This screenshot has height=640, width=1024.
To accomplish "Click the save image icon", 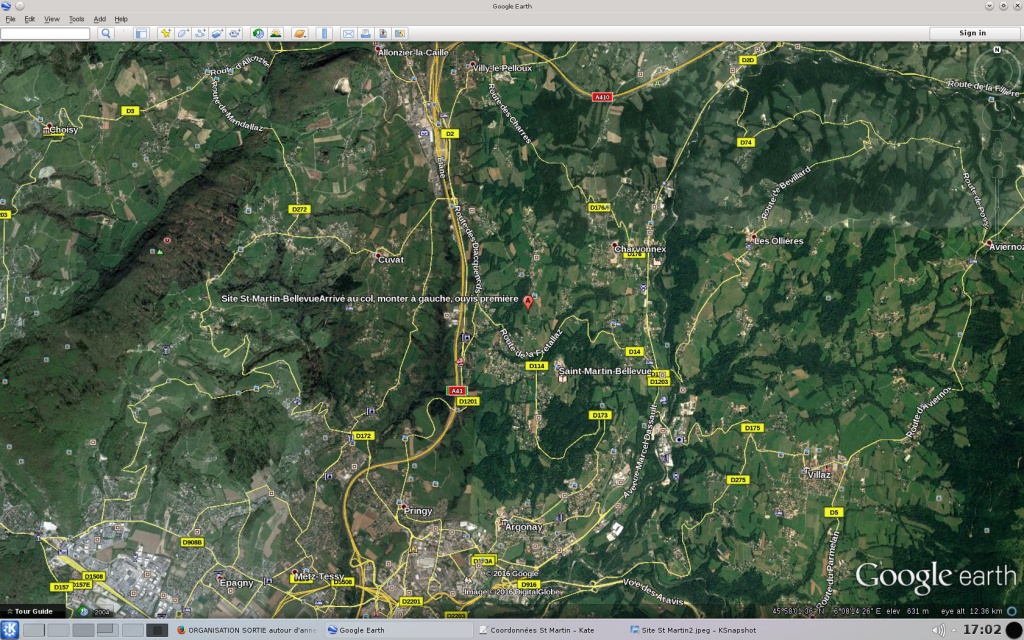I will (x=383, y=33).
